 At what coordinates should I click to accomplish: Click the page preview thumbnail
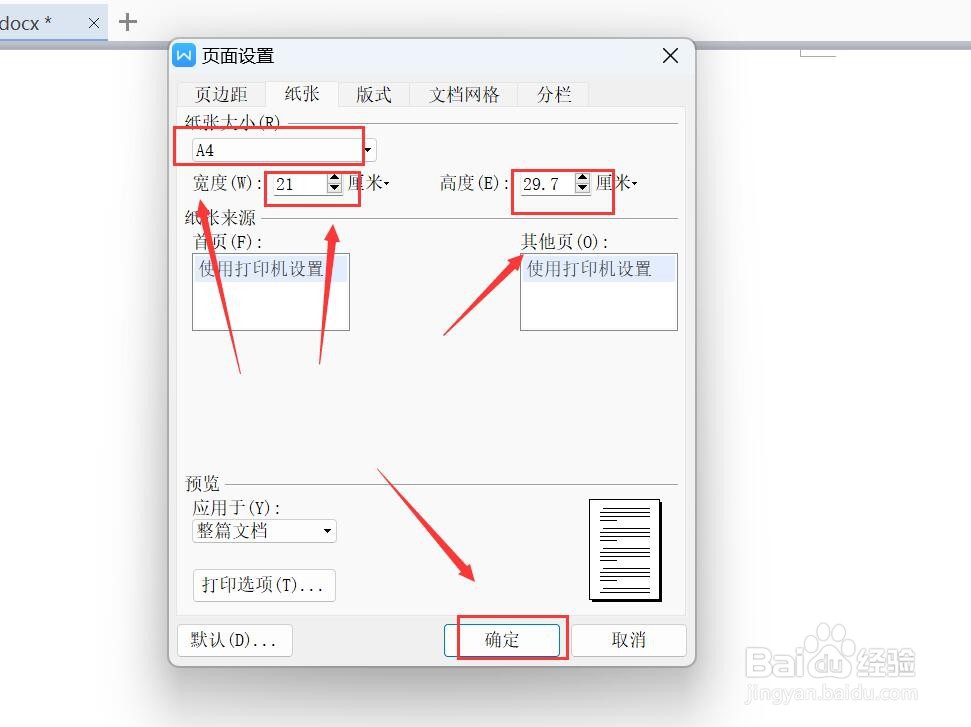[625, 550]
